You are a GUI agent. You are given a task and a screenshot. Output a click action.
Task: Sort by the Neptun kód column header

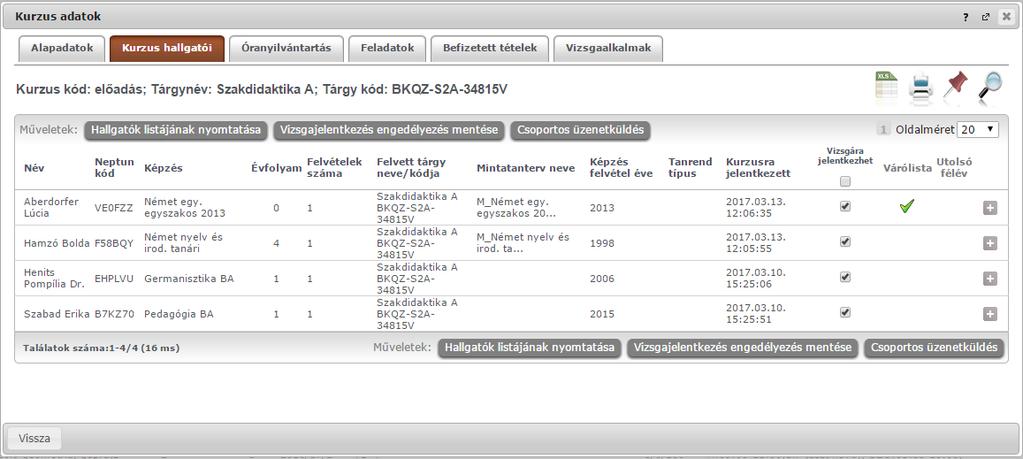coord(114,168)
